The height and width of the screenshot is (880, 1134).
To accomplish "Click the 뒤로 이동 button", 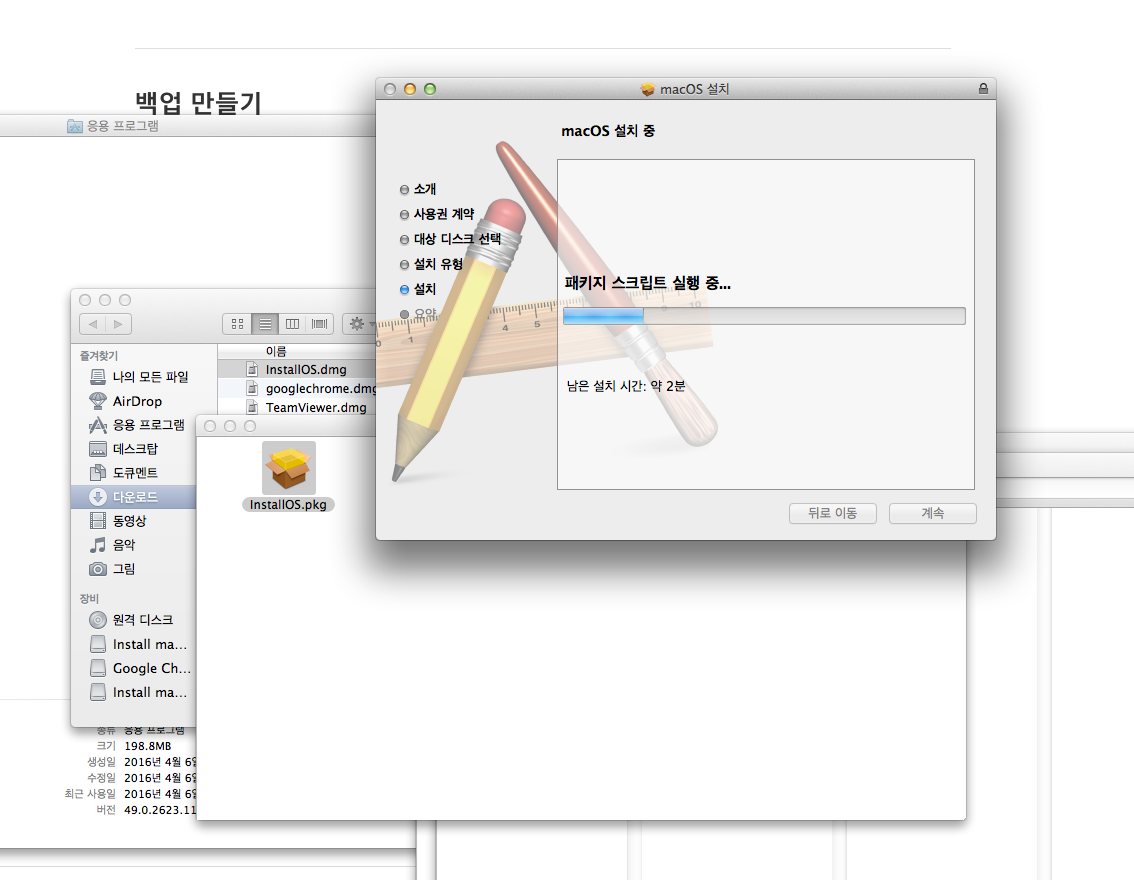I will pyautogui.click(x=832, y=513).
